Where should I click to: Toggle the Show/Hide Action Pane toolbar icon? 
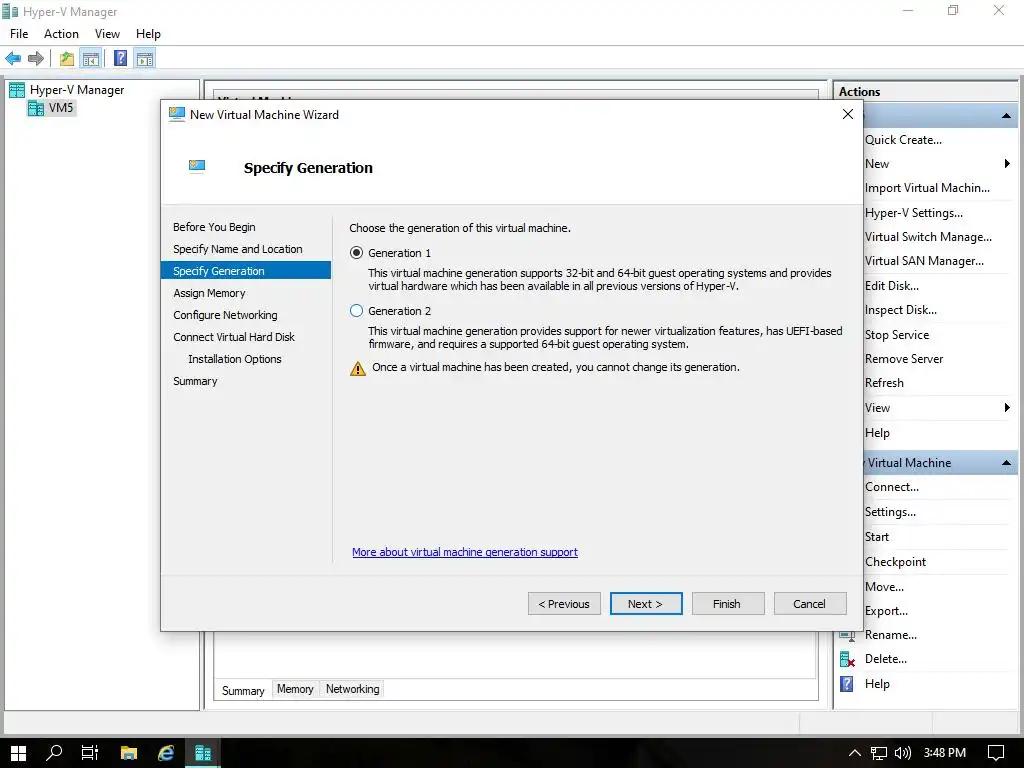click(x=145, y=59)
